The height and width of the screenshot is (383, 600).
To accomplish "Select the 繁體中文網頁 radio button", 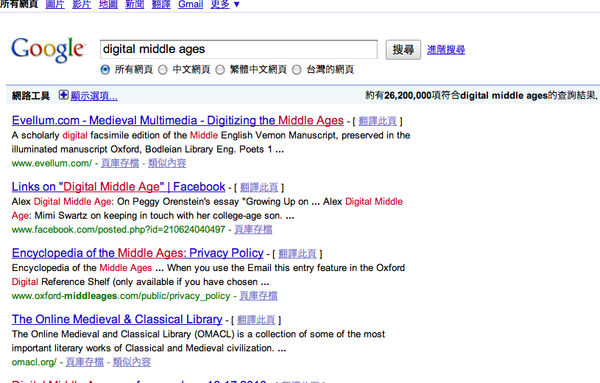I will tap(220, 70).
